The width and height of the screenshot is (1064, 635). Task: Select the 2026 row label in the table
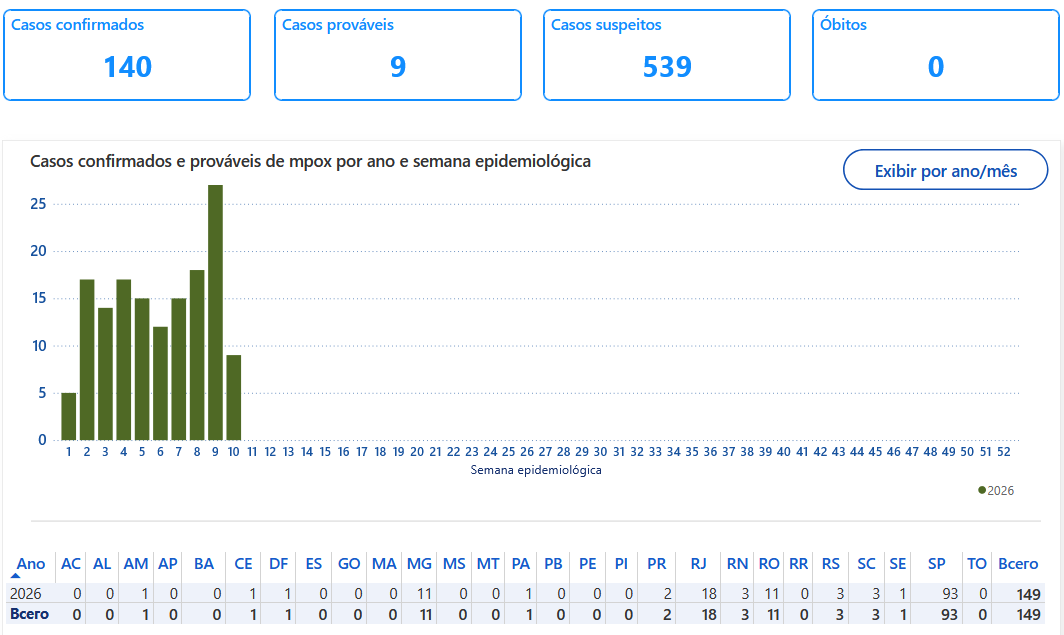[26, 593]
